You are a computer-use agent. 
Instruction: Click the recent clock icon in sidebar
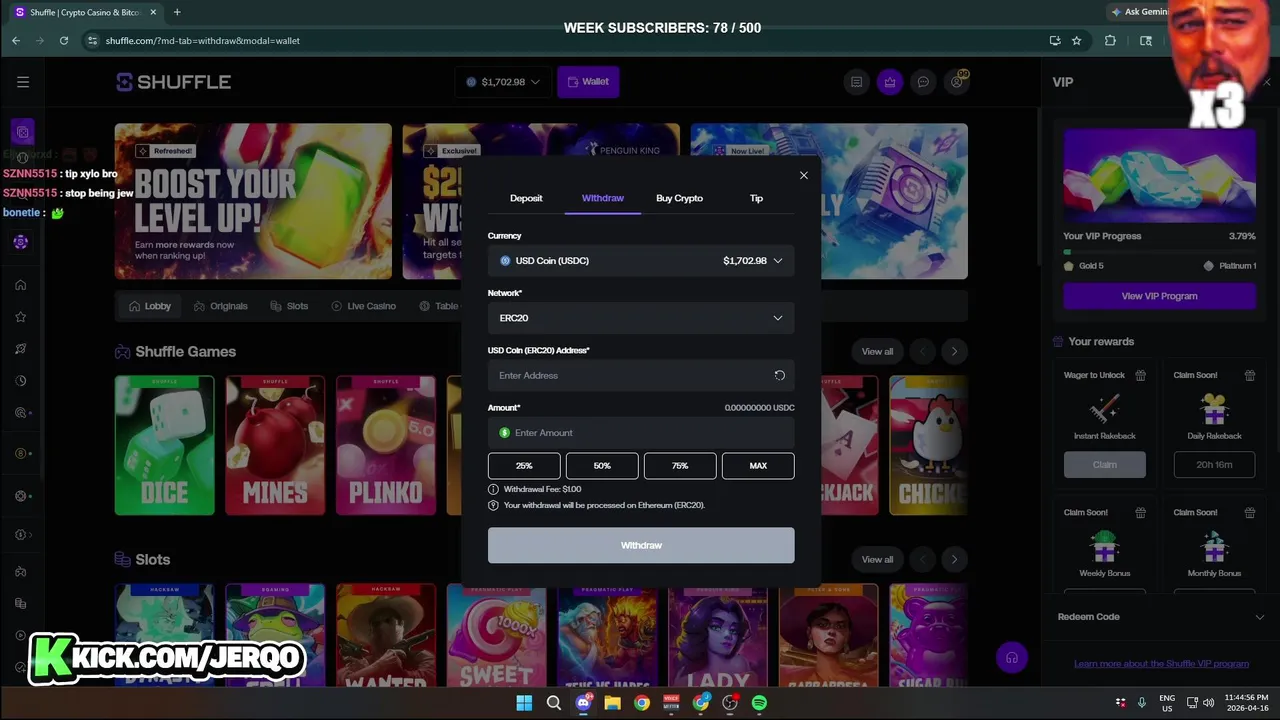click(20, 381)
